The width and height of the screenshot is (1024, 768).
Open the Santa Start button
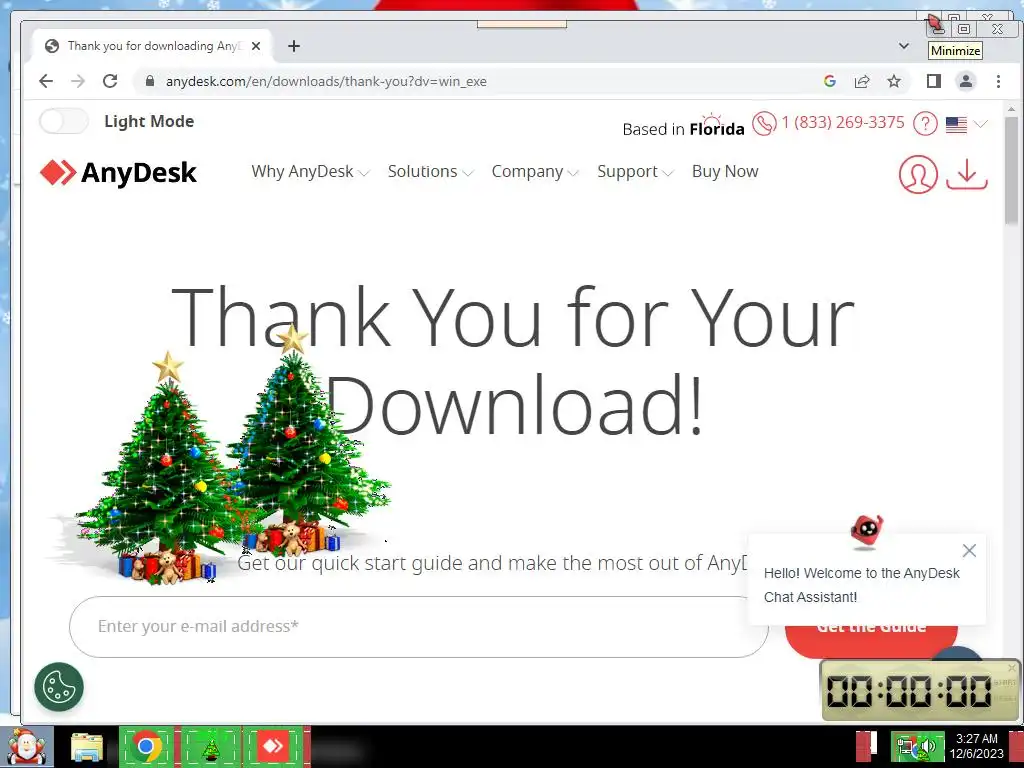coord(26,746)
